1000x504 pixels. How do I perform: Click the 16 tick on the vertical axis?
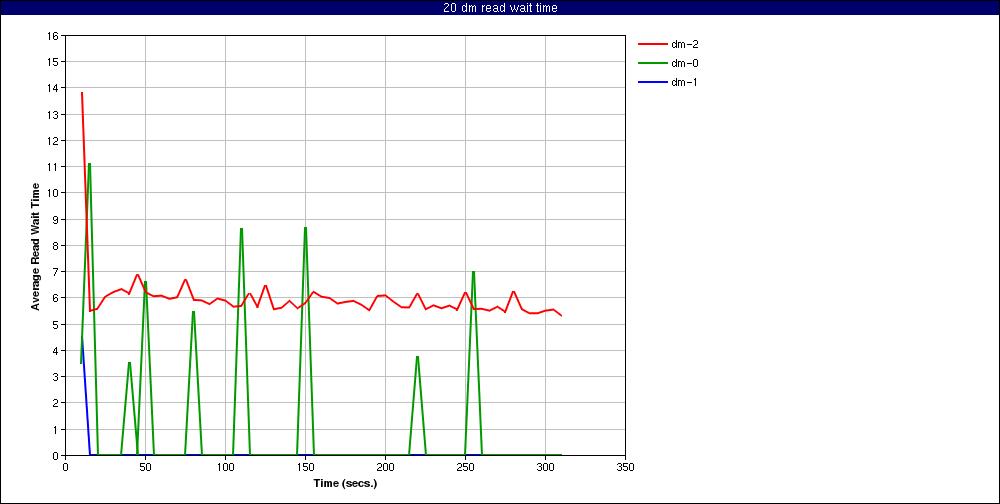[53, 36]
